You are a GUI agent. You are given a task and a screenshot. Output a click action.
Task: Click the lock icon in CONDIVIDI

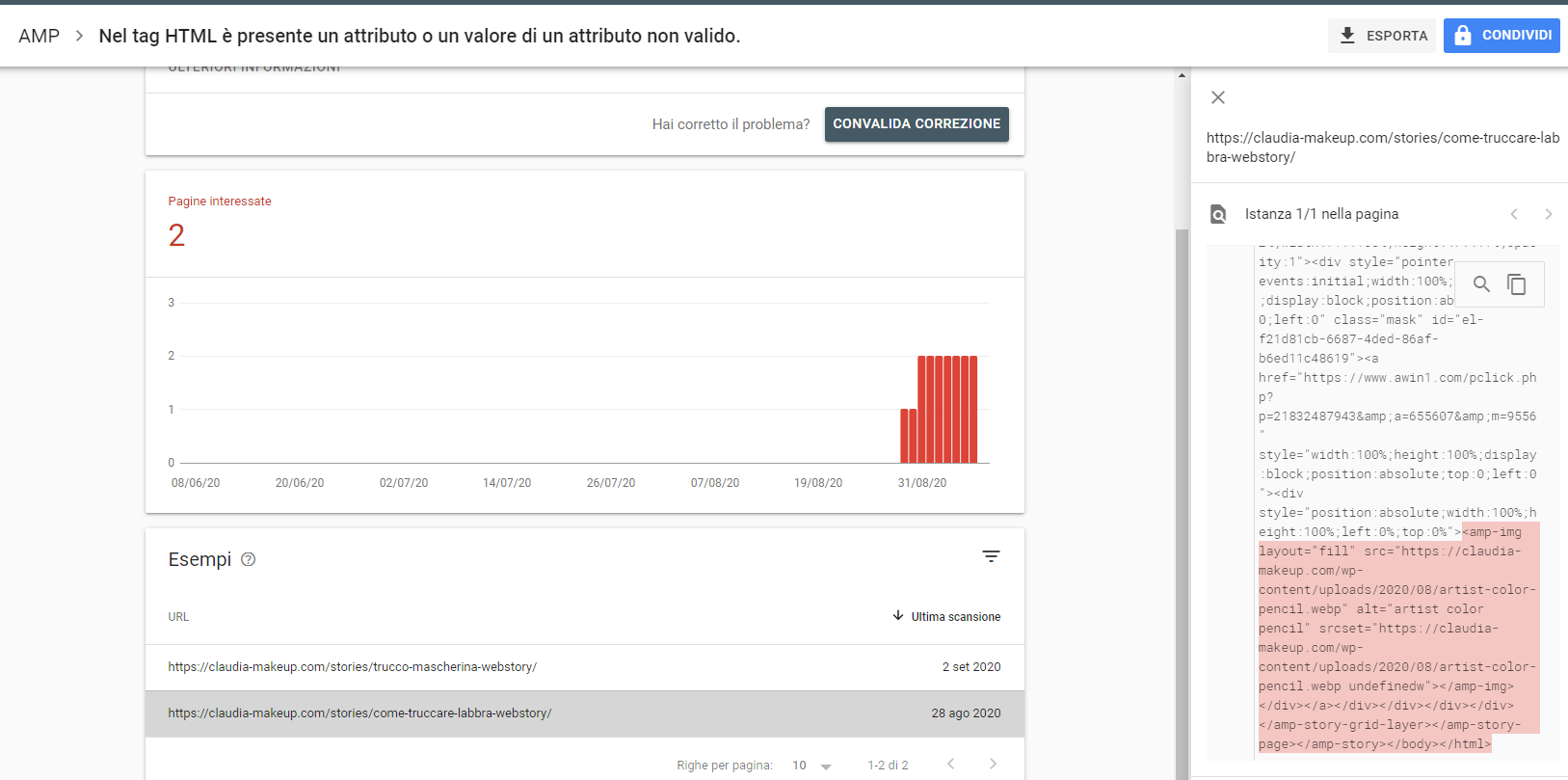point(1463,36)
